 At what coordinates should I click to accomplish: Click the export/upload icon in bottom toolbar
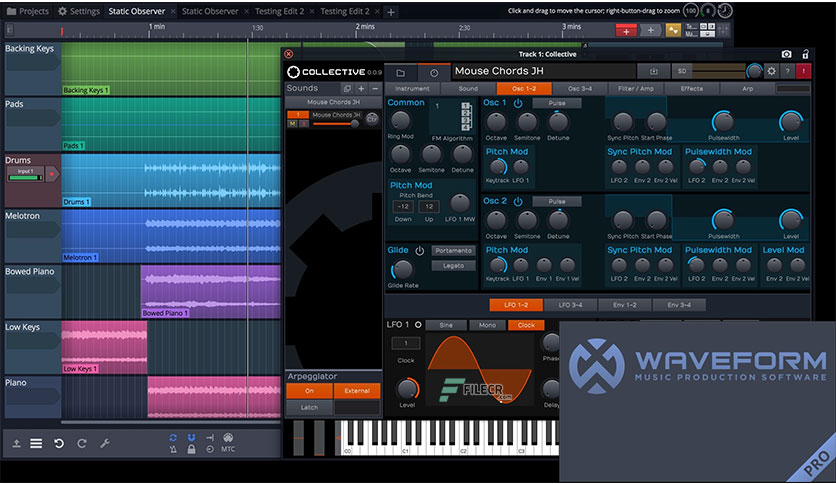(x=17, y=443)
